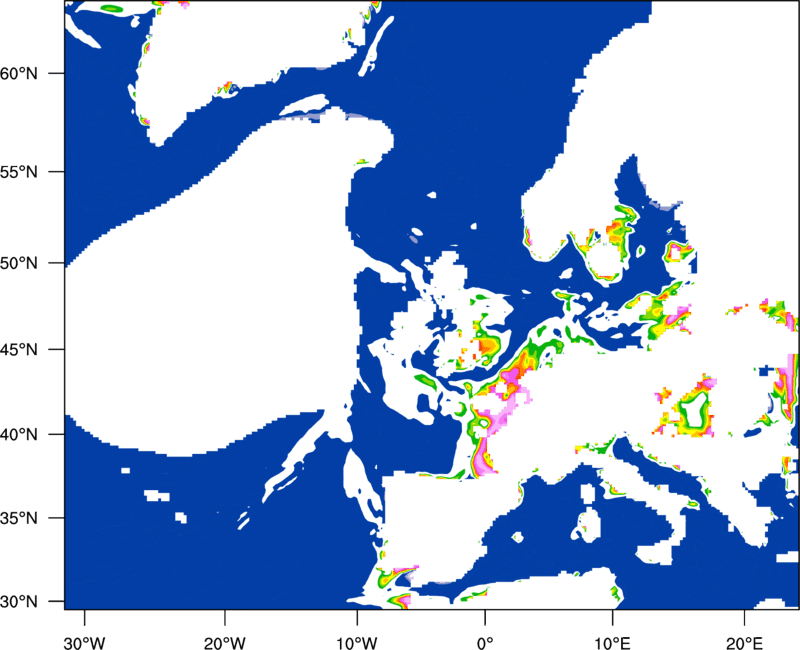Click the 30°W longitude label
The height and width of the screenshot is (650, 800).
coord(84,643)
